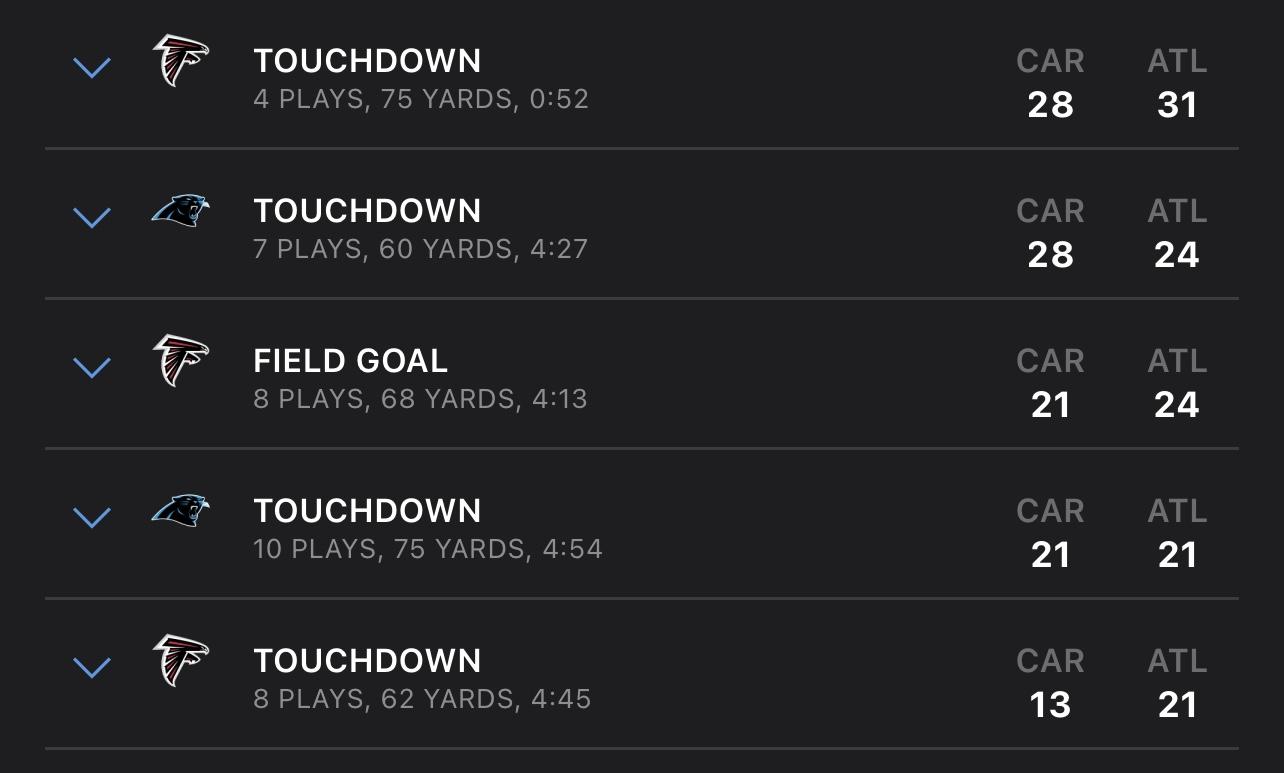Click the '8 PLAYS, 62 YARDS, 4:45' summary

point(422,699)
